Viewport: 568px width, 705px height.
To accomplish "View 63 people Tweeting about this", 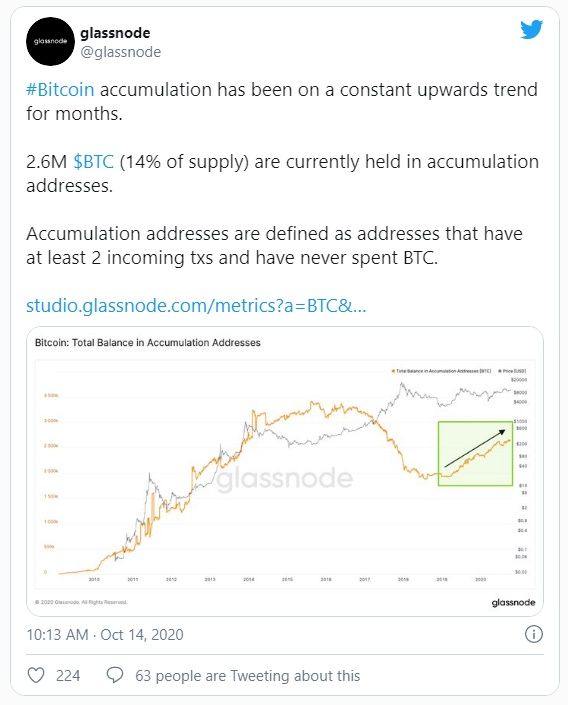I will 248,676.
